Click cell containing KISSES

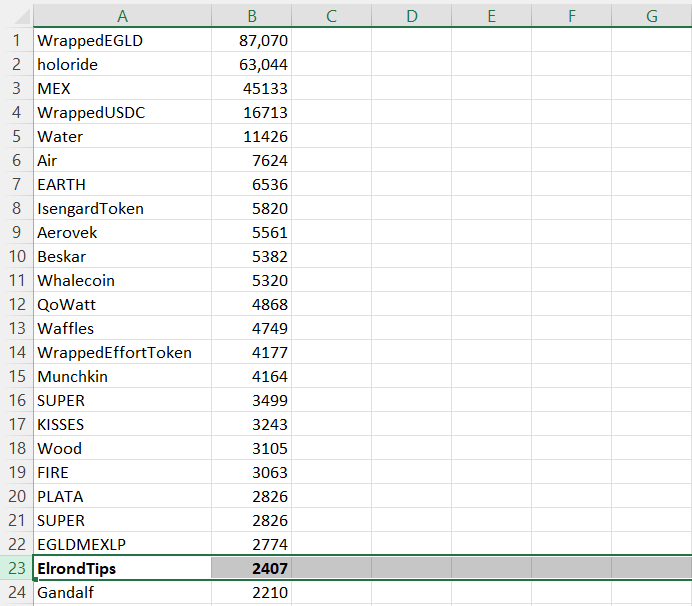click(123, 424)
